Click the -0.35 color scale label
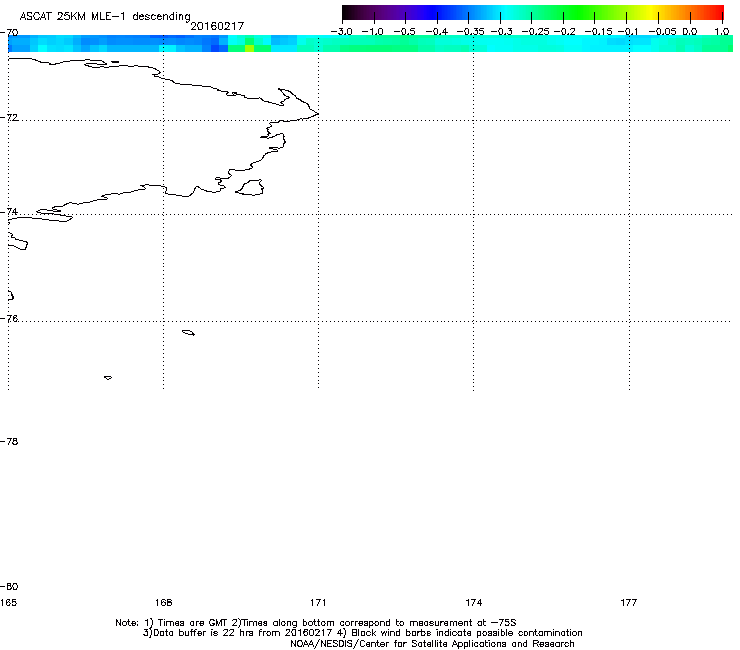The height and width of the screenshot is (650, 740). [470, 32]
